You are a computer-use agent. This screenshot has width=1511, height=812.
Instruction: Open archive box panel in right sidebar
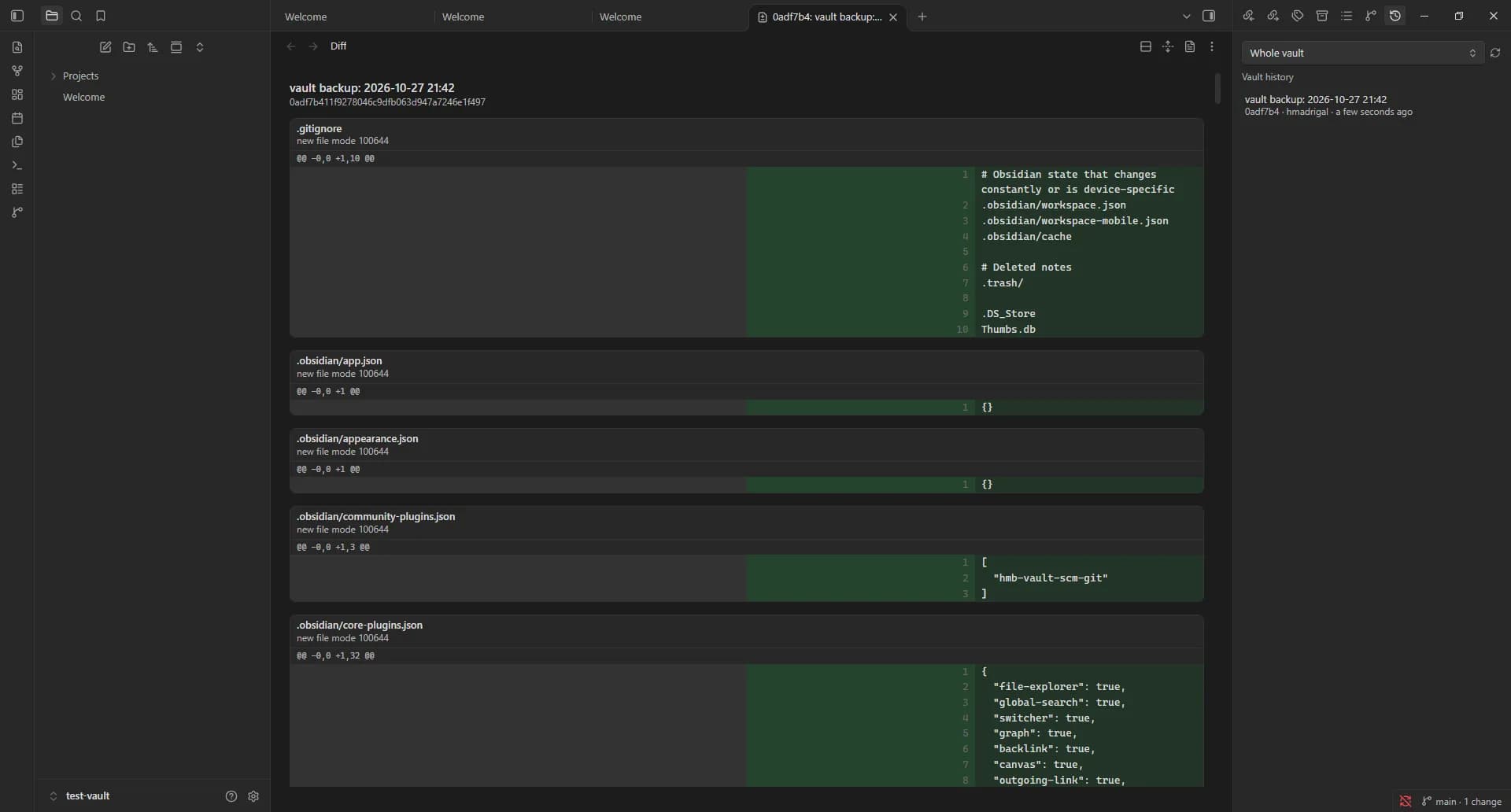[x=1322, y=16]
